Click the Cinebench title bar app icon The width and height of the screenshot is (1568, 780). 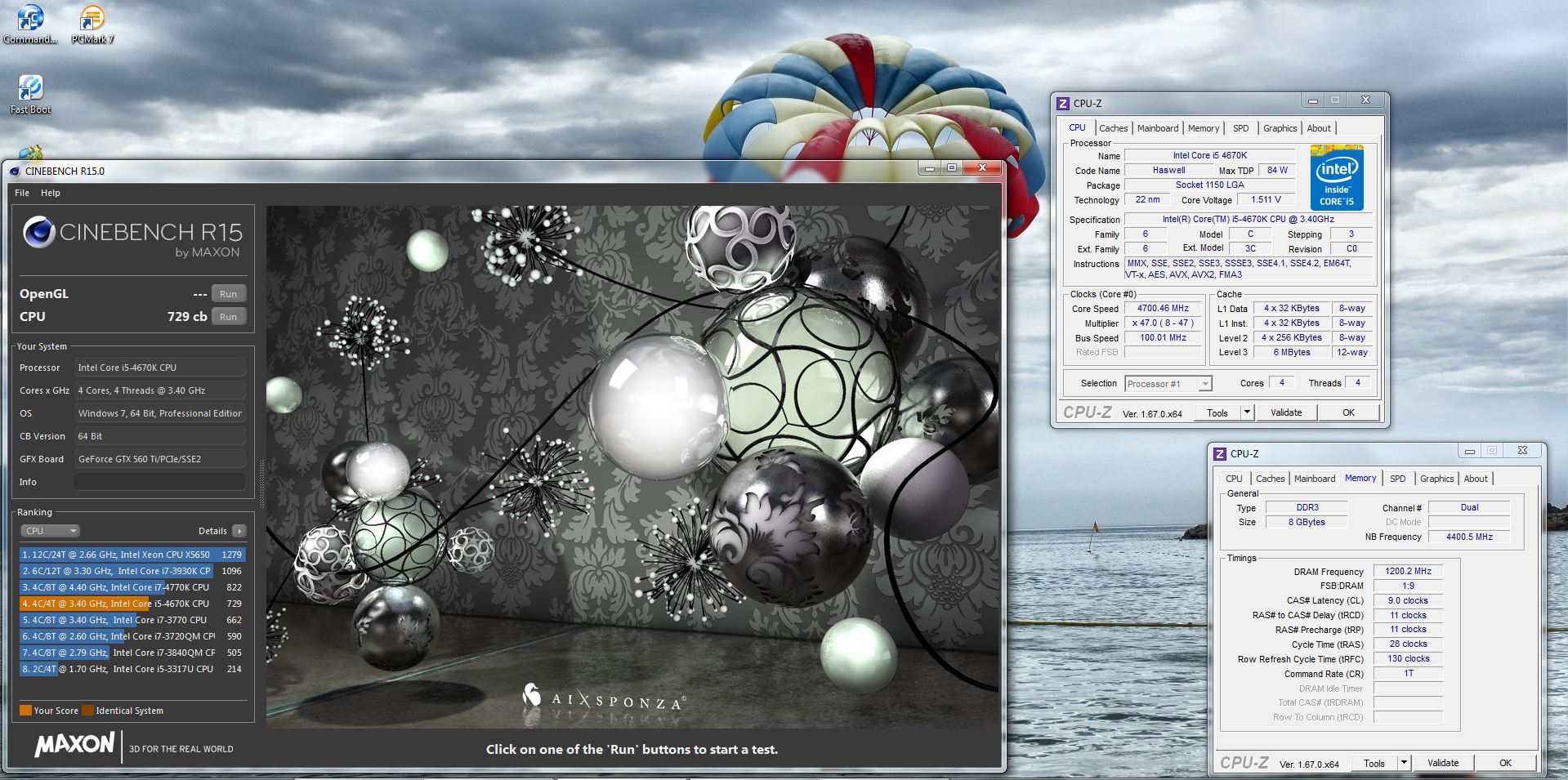15,171
